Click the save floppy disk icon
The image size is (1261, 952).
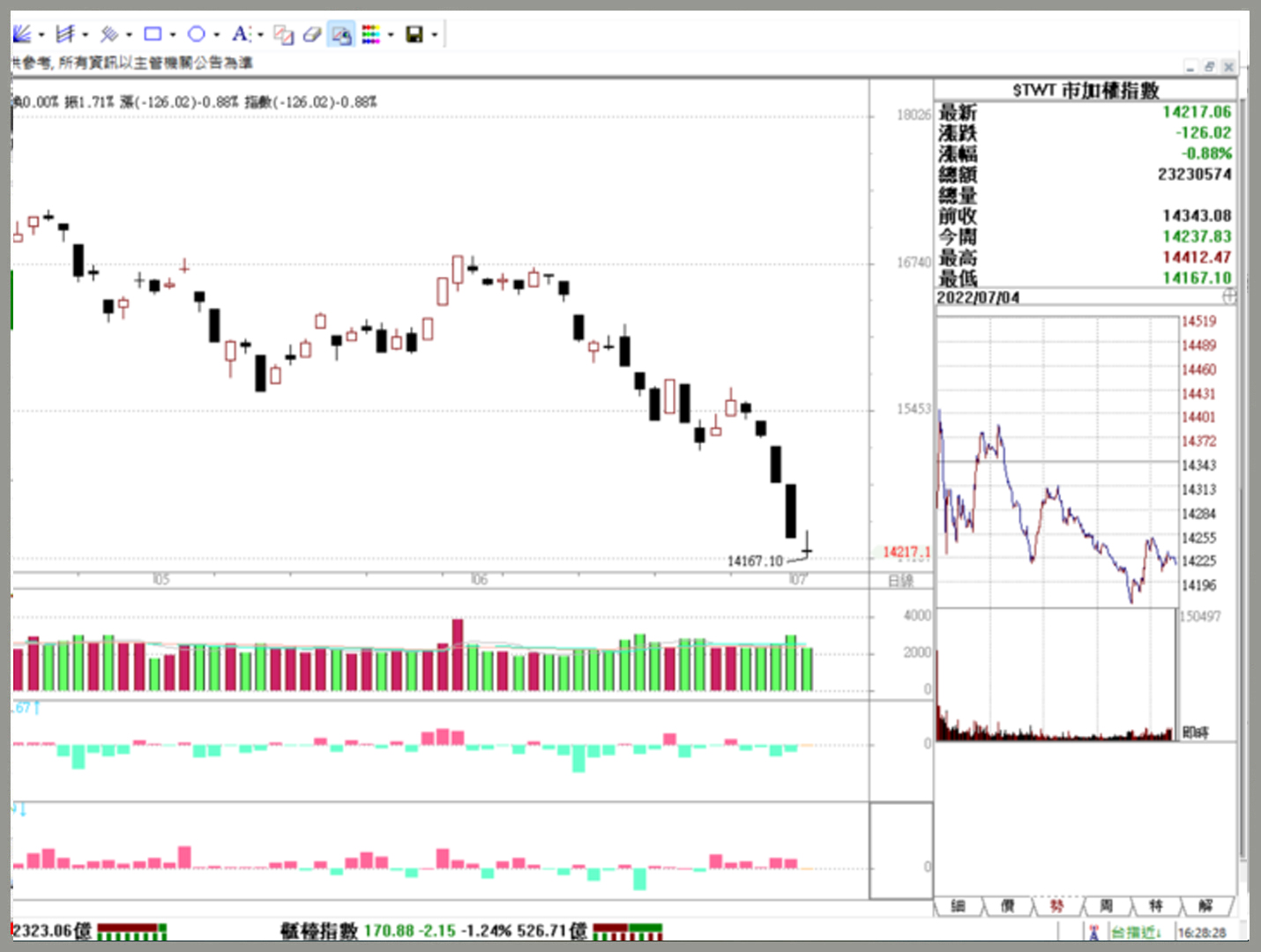point(414,34)
